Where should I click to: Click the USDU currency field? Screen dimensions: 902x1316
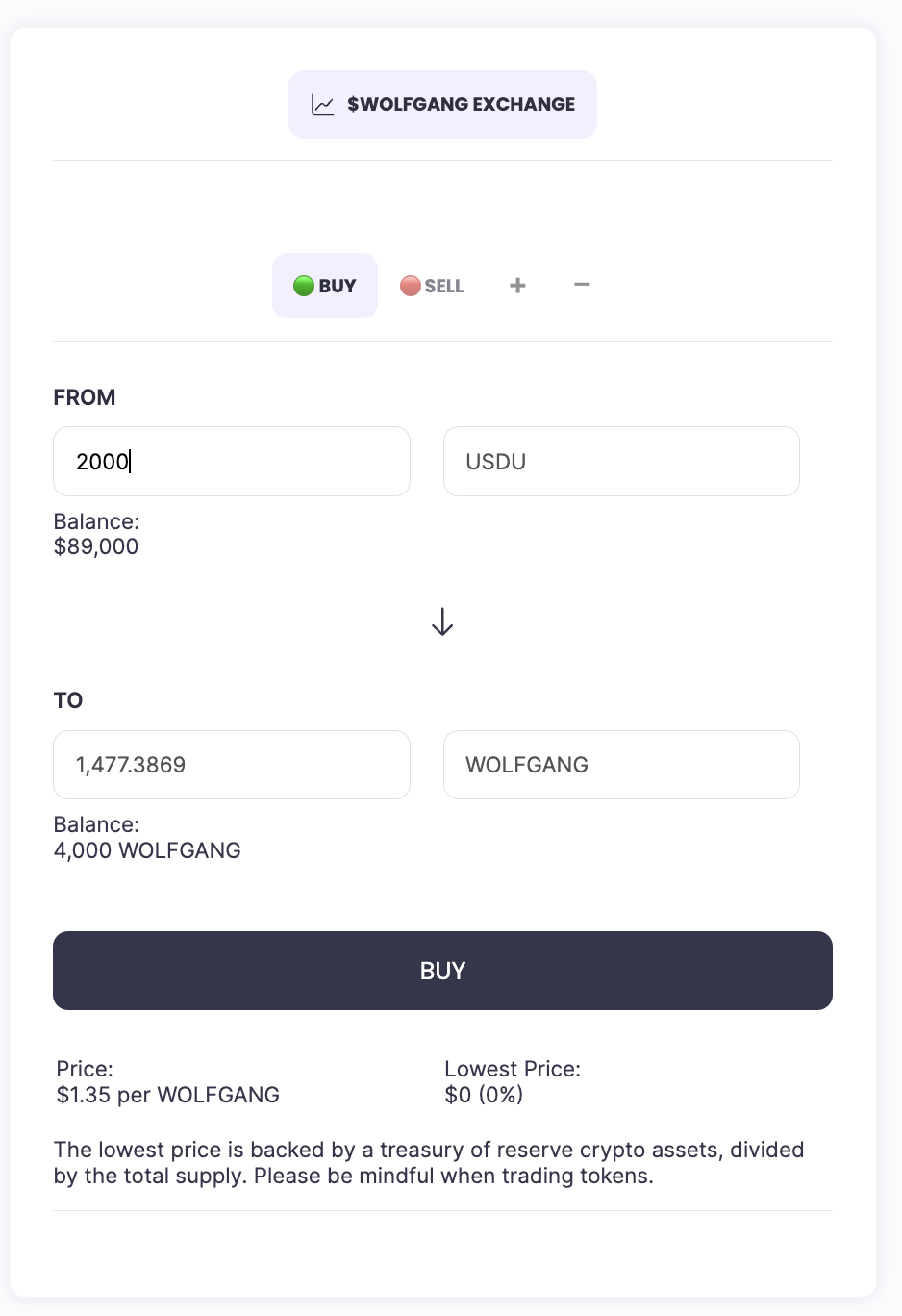621,462
